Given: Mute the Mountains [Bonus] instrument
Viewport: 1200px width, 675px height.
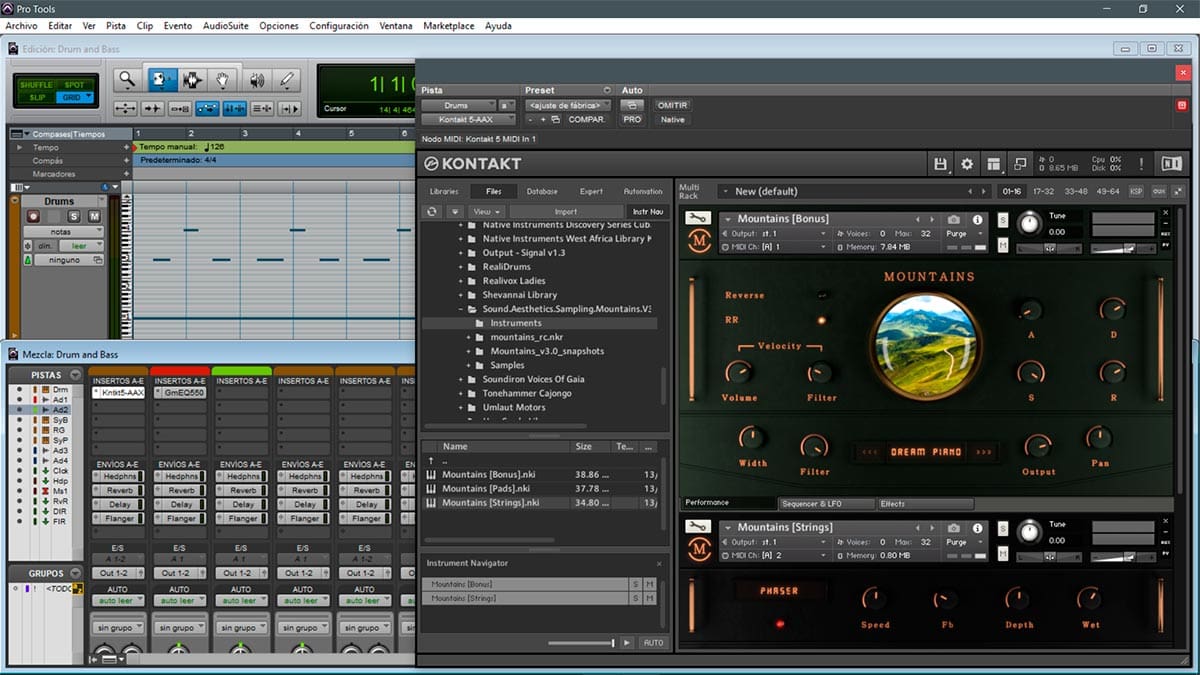Looking at the screenshot, I should tap(1003, 245).
